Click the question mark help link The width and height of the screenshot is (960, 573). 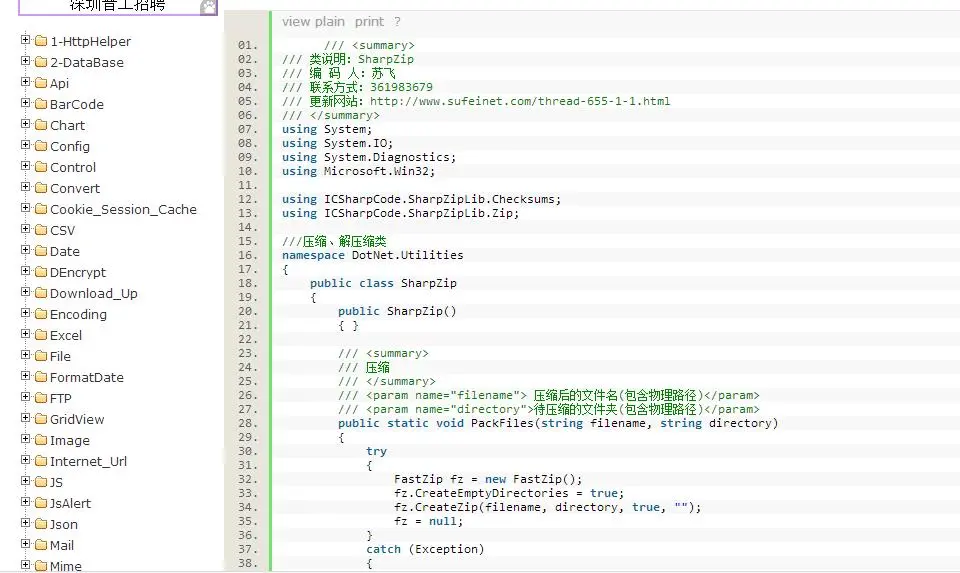[397, 21]
